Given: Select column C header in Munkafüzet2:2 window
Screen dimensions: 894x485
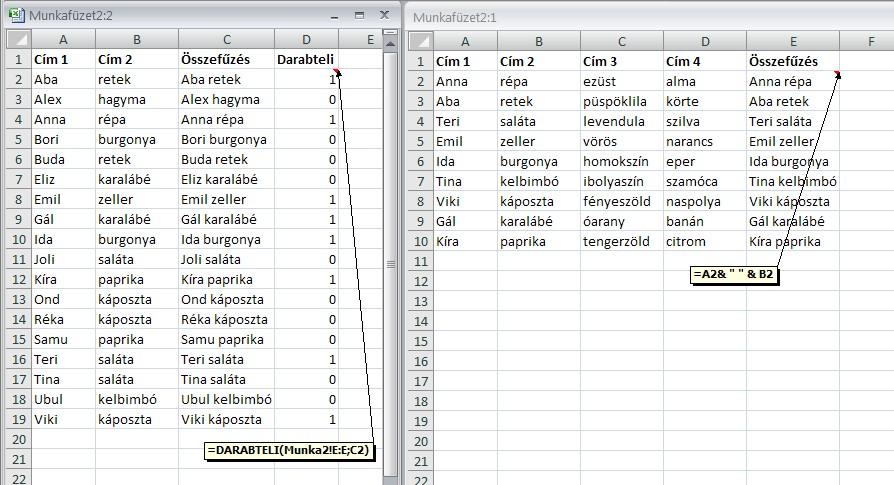Looking at the screenshot, I should (x=226, y=39).
